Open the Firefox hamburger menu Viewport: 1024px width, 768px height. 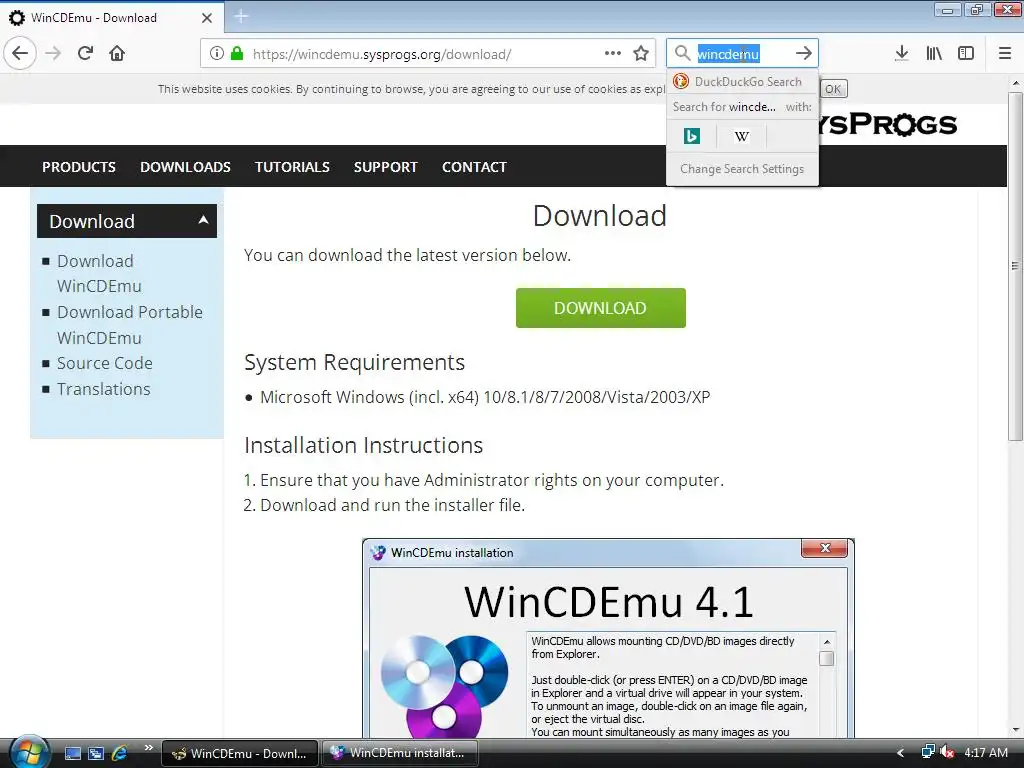(1005, 53)
